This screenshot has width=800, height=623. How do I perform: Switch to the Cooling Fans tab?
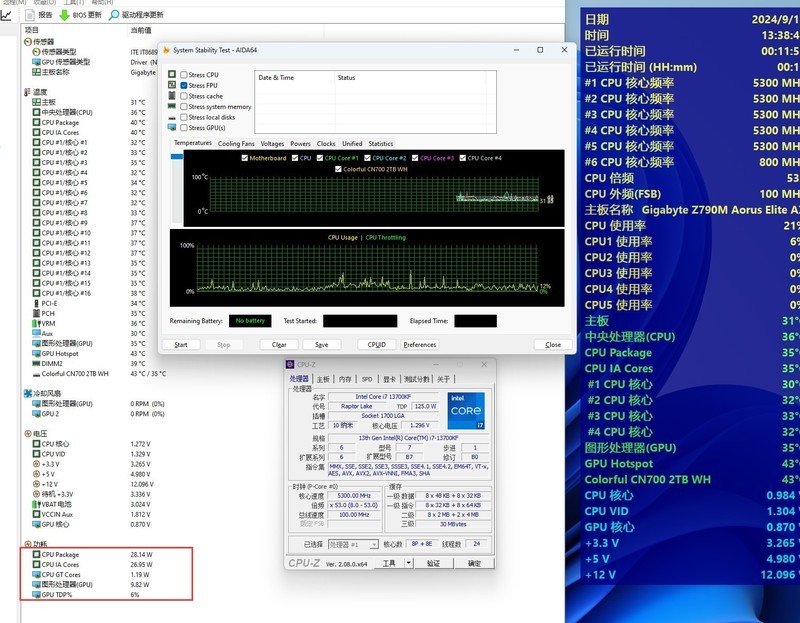point(236,144)
